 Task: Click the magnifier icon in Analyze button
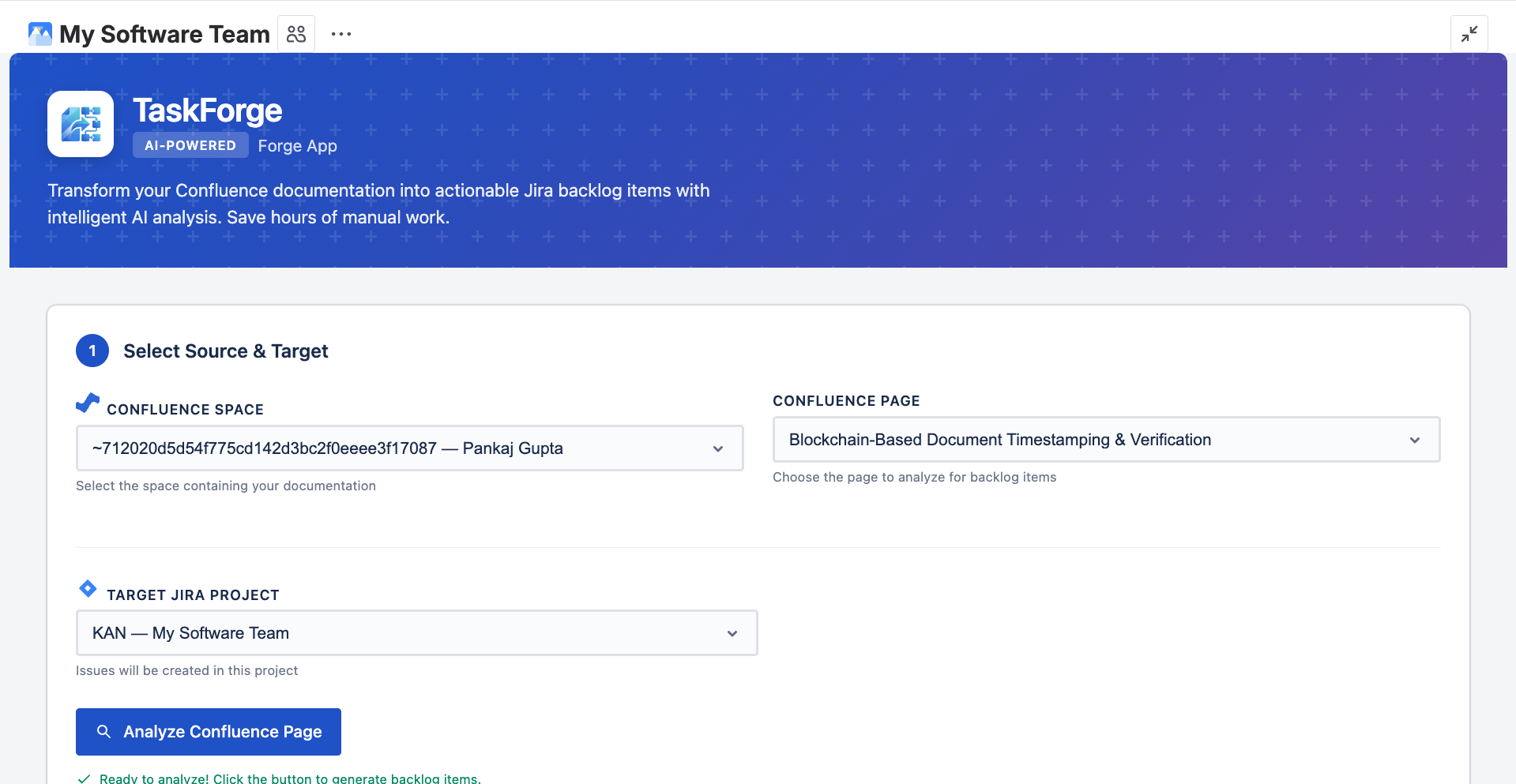[x=103, y=732]
